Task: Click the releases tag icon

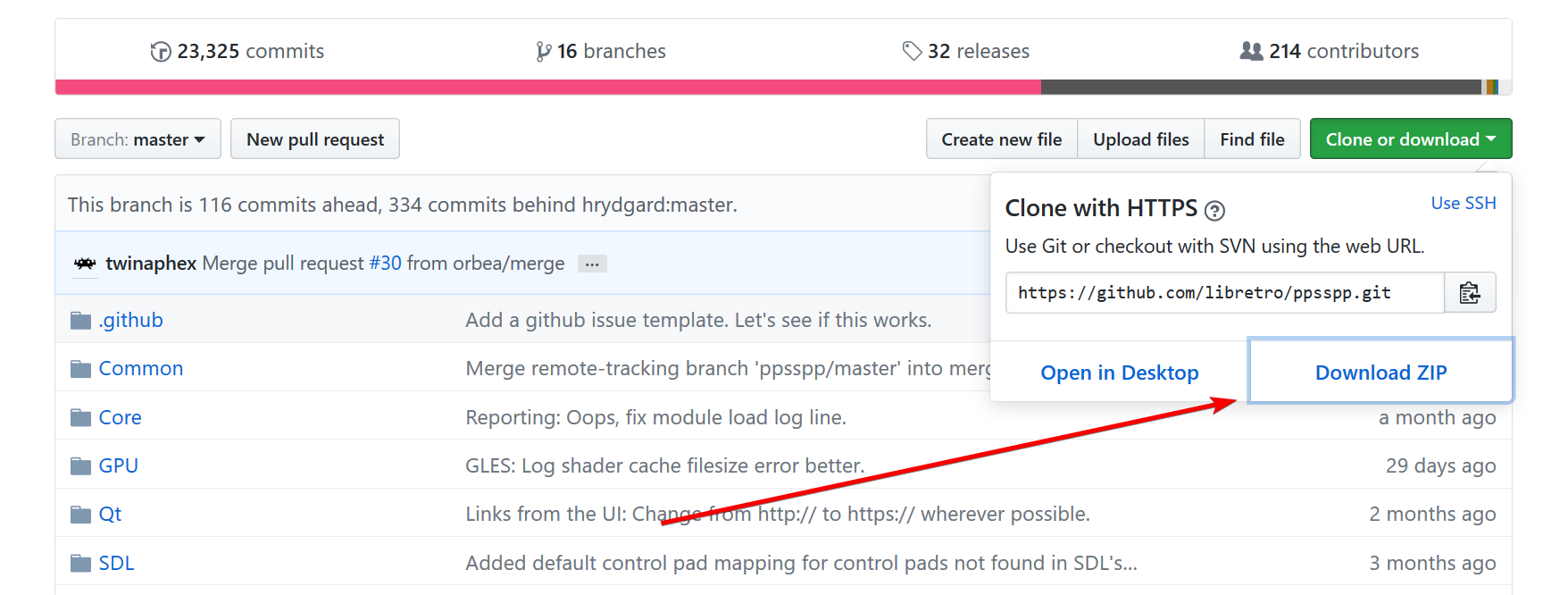Action: [x=912, y=51]
